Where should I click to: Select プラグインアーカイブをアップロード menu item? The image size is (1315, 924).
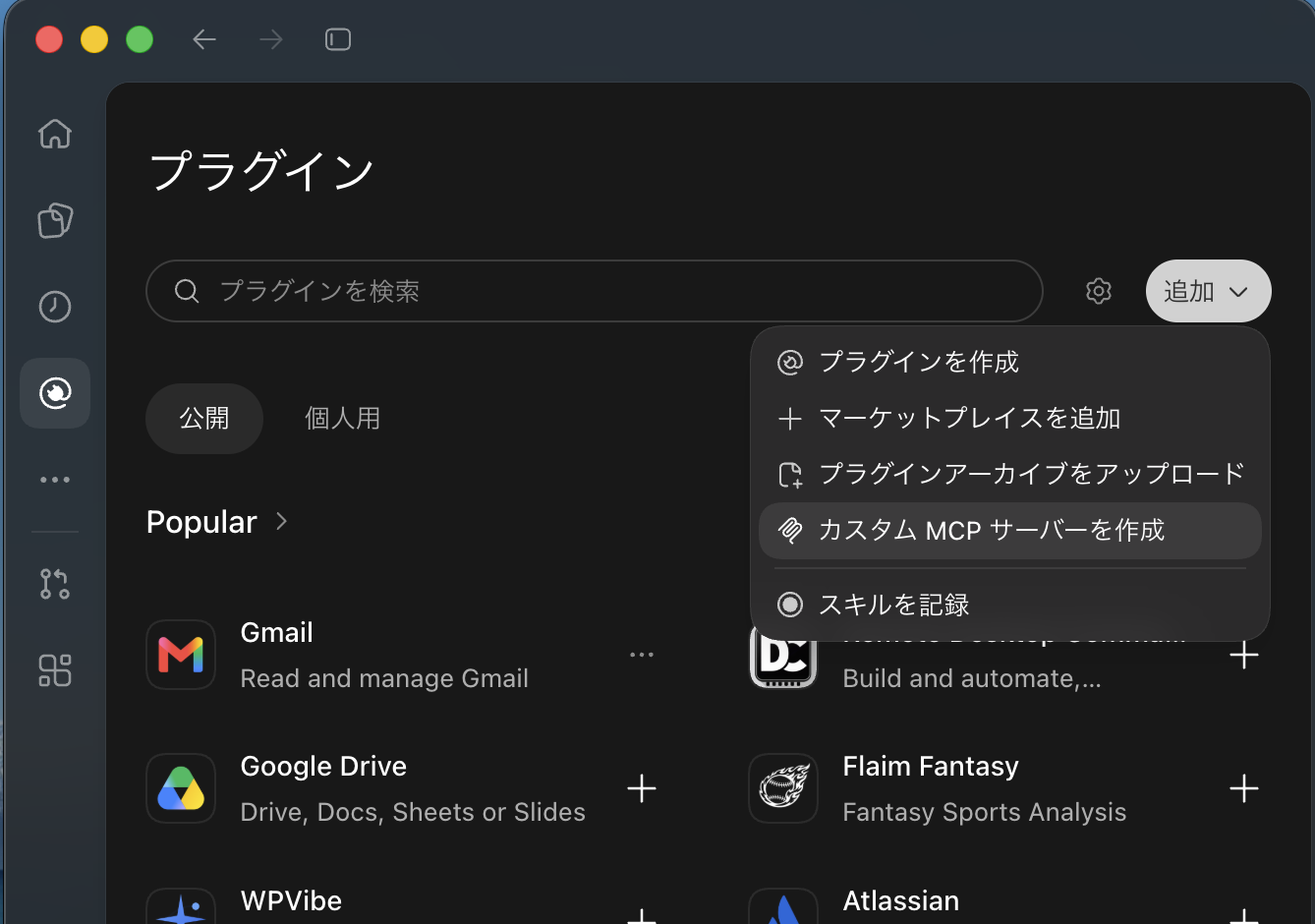click(x=1010, y=474)
